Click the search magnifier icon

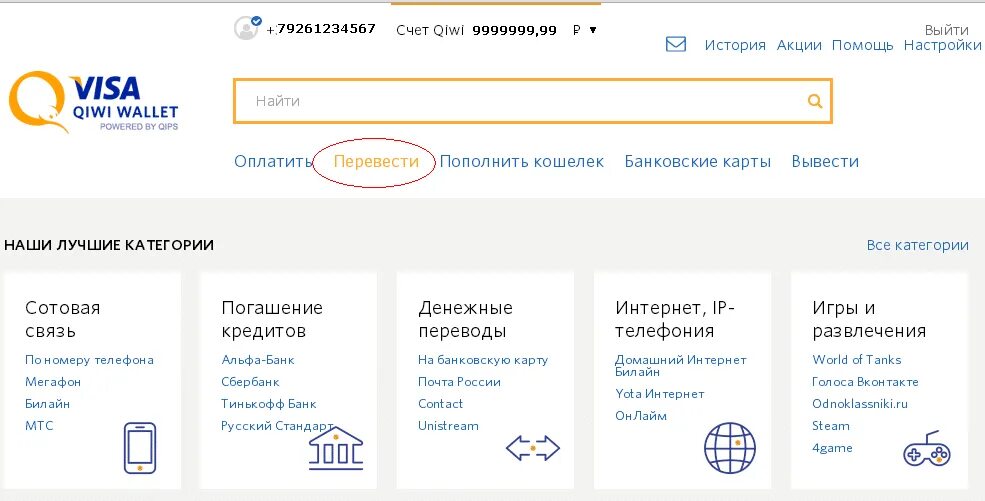click(815, 100)
